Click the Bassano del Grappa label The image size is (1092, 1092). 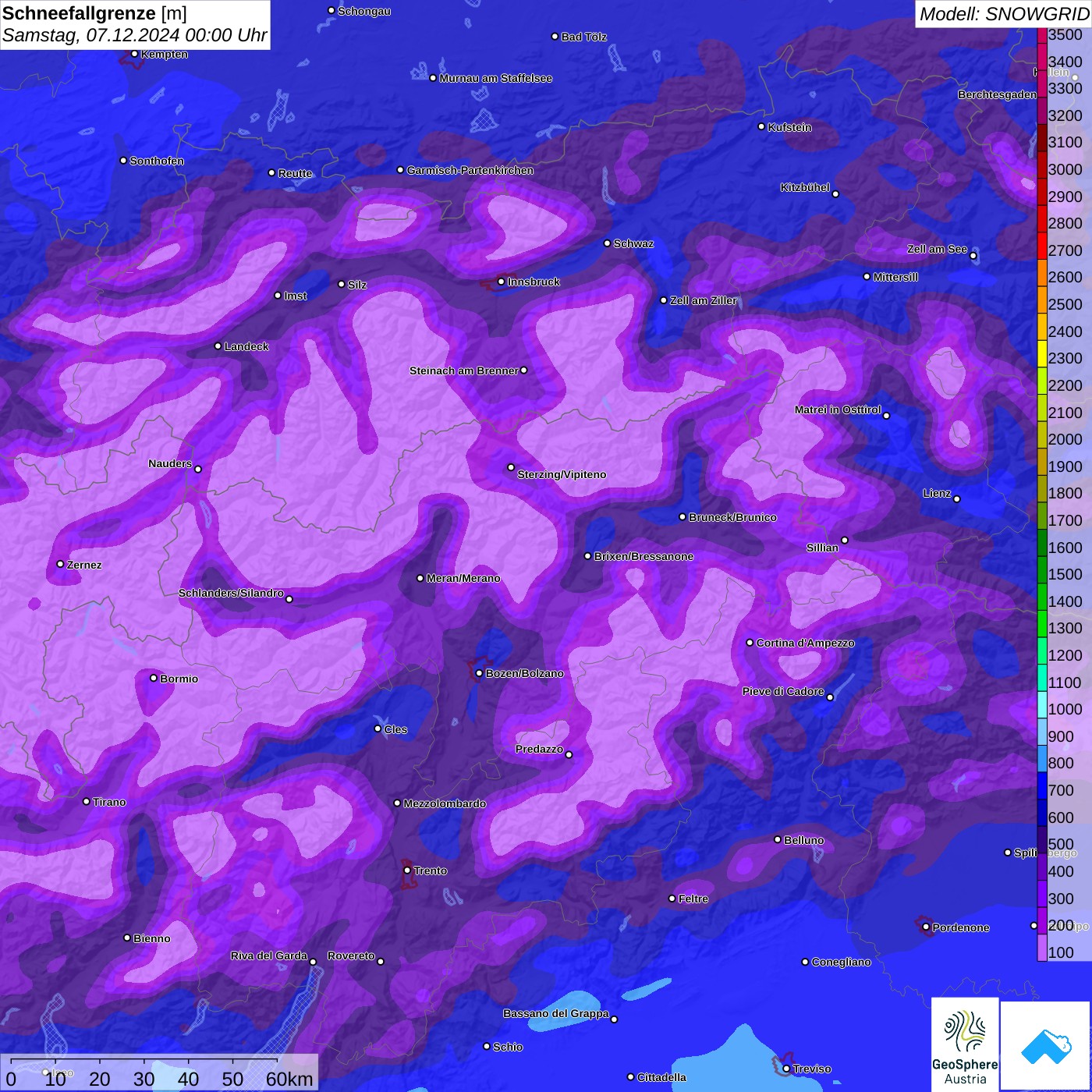[556, 1013]
